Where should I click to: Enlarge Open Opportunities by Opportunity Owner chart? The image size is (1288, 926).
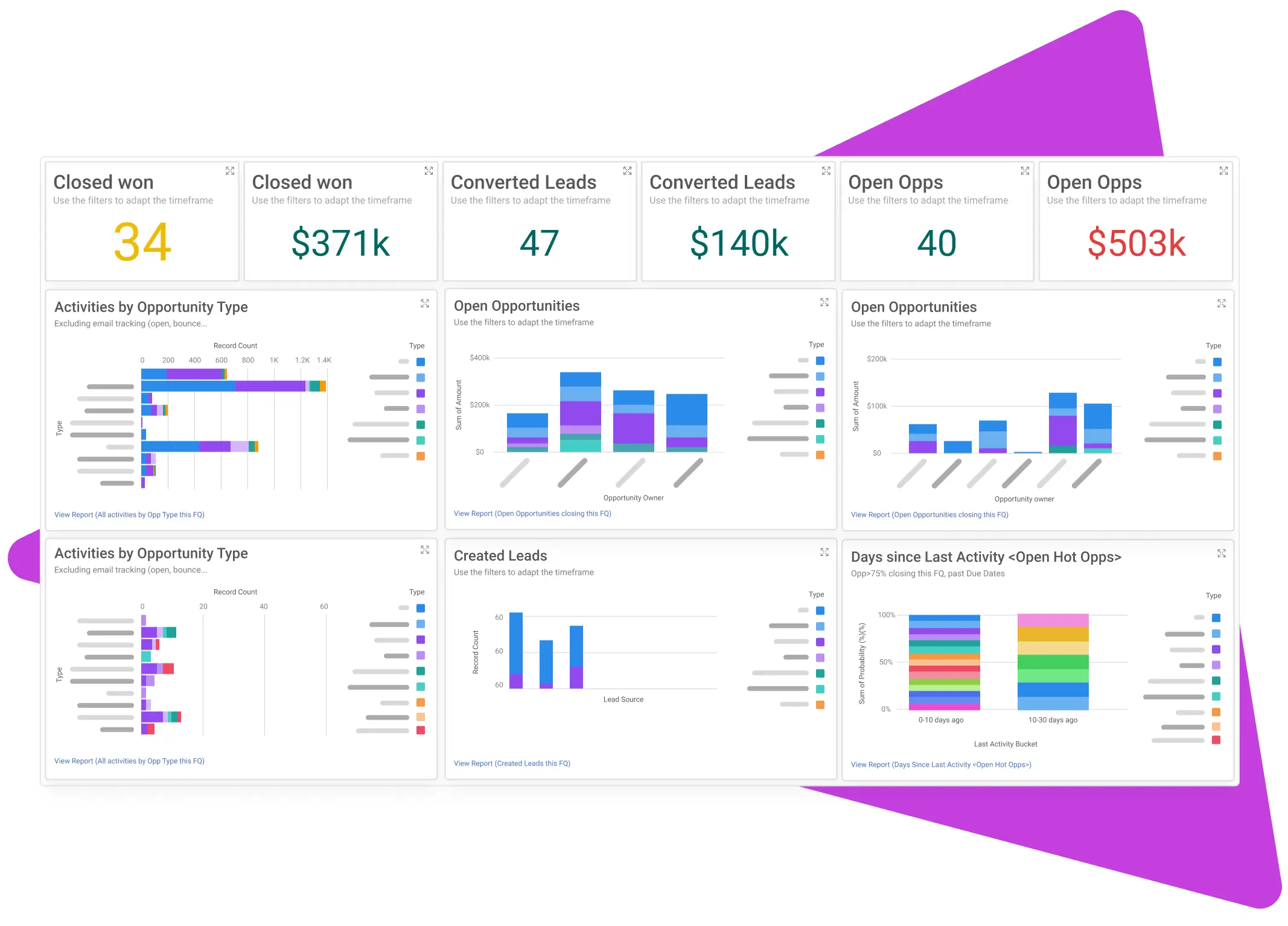tap(824, 302)
